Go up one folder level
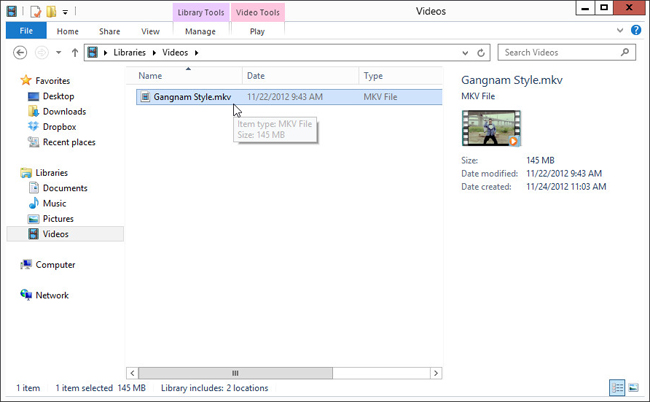The height and width of the screenshot is (402, 650). click(x=75, y=53)
